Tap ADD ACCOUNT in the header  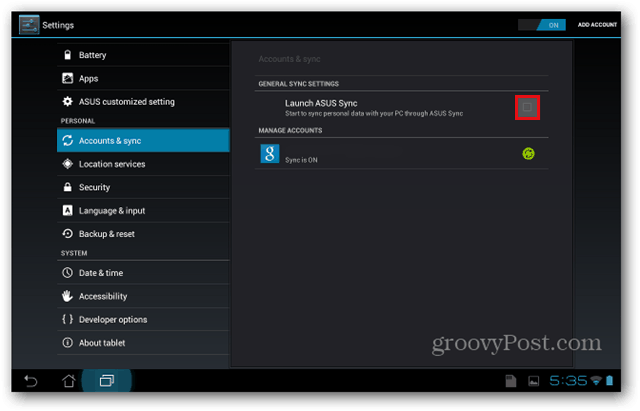coord(597,25)
